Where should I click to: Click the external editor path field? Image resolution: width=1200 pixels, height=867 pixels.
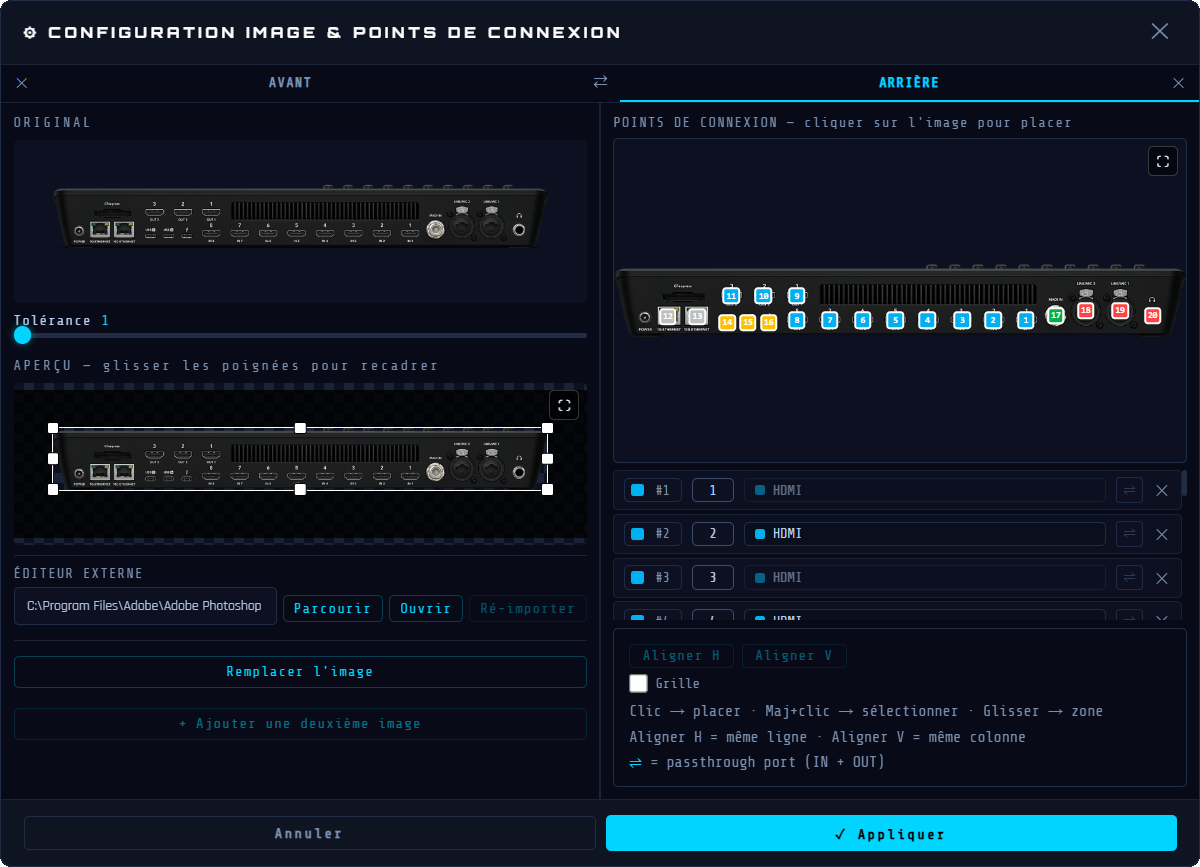(x=145, y=606)
